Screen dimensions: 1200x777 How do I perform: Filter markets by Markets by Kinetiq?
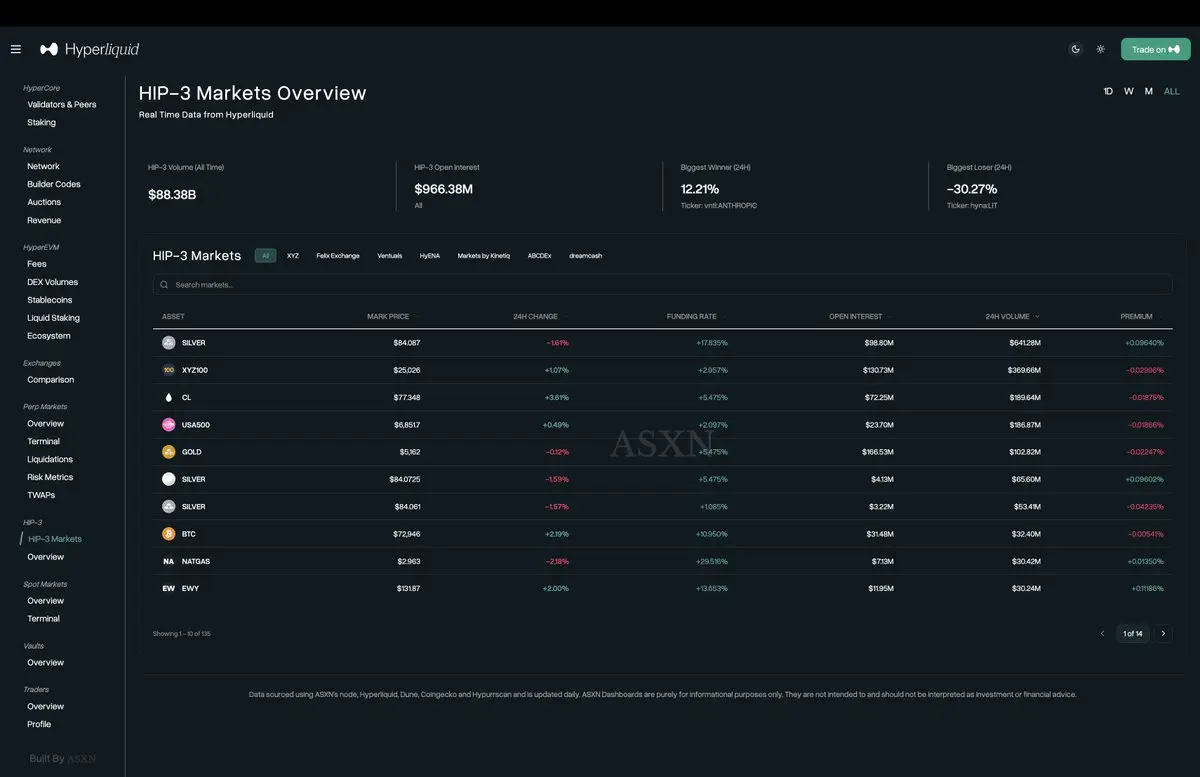(484, 255)
